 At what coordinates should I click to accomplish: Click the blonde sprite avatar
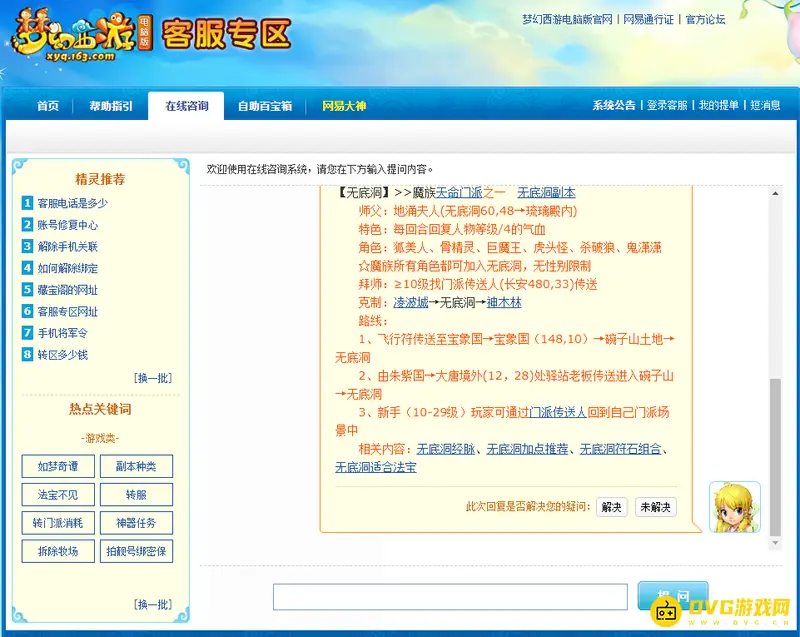(x=735, y=507)
